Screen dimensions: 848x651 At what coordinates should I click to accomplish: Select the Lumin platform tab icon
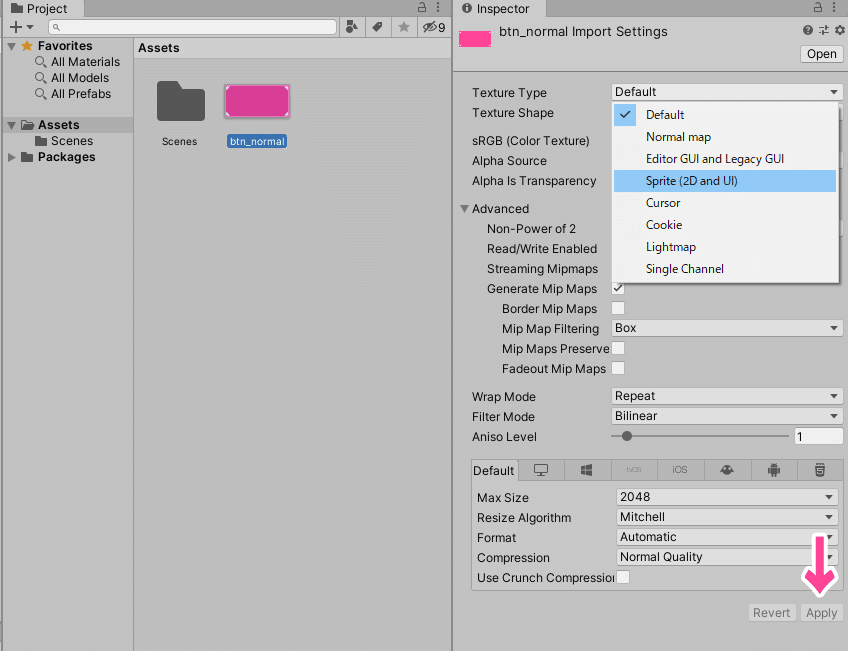click(x=727, y=470)
